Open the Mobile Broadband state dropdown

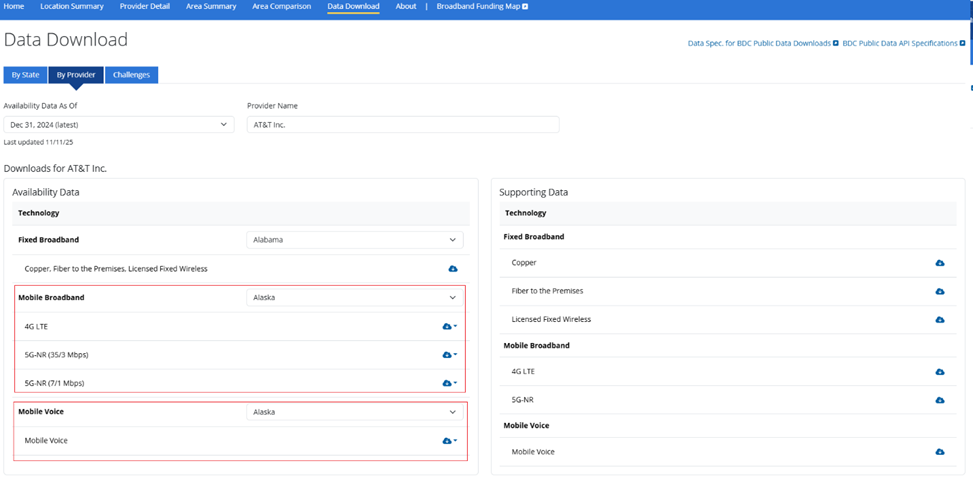click(354, 297)
